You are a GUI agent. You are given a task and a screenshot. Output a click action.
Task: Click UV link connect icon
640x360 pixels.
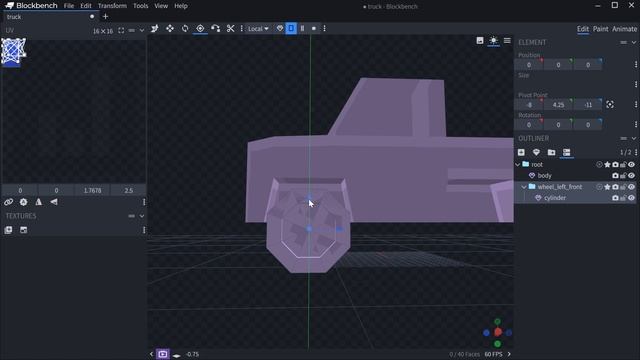[x=9, y=202]
